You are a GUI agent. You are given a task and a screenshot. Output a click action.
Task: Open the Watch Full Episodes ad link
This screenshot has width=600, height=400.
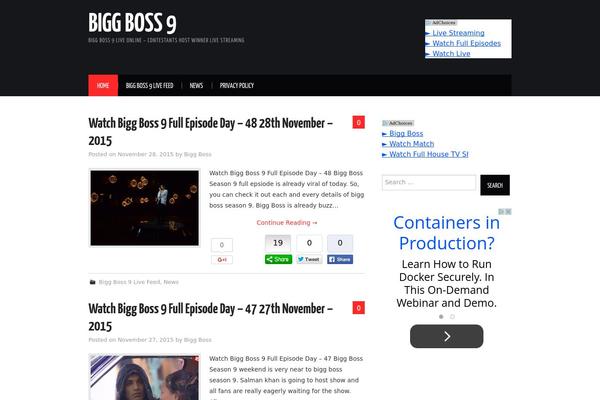pyautogui.click(x=466, y=43)
